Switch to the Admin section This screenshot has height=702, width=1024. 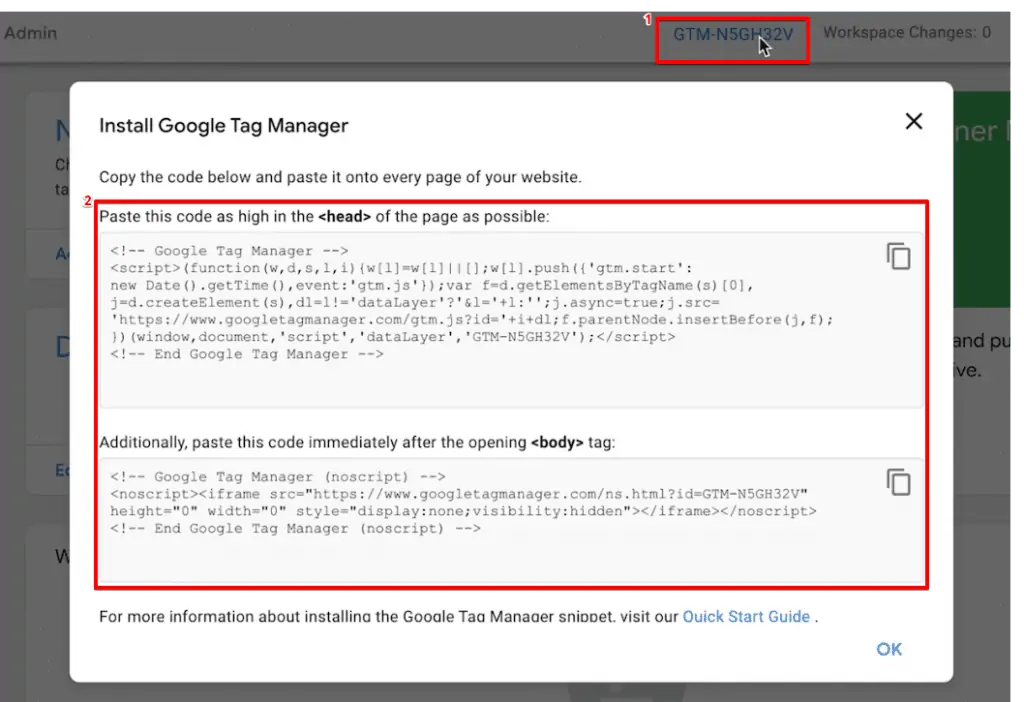point(31,32)
